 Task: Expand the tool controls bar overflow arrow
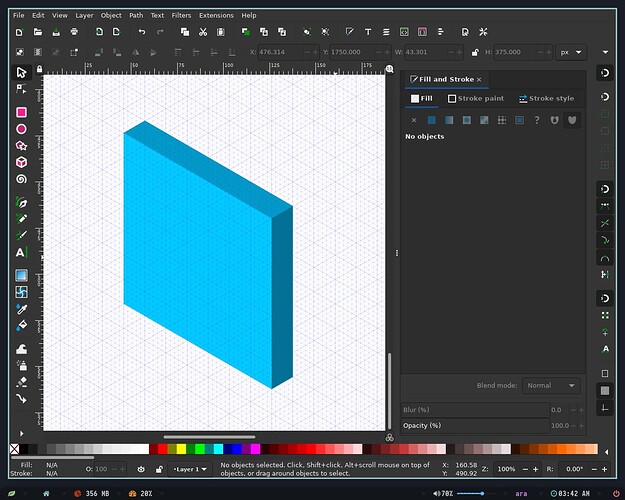coord(605,52)
